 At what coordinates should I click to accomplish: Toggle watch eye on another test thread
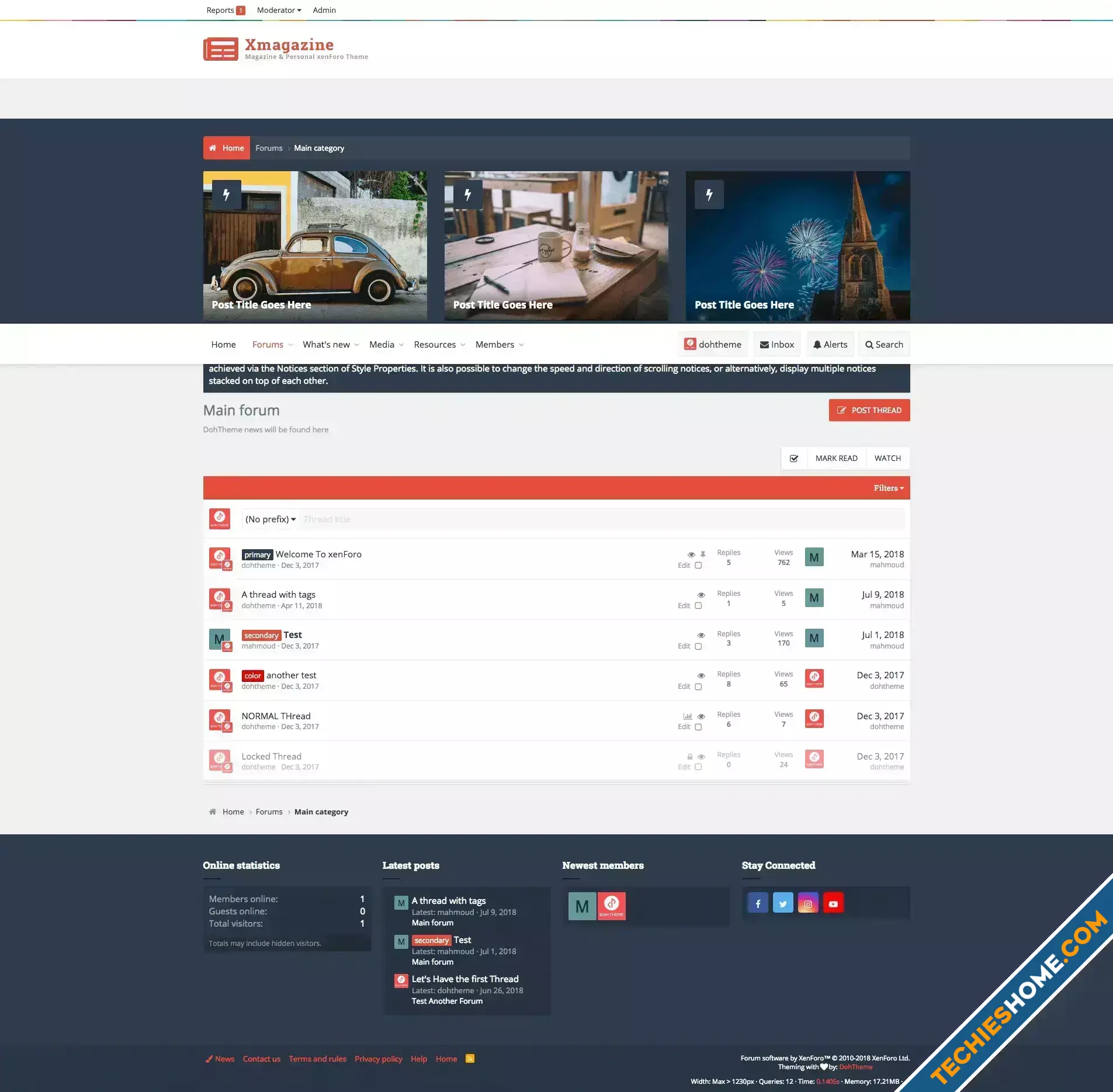click(701, 675)
